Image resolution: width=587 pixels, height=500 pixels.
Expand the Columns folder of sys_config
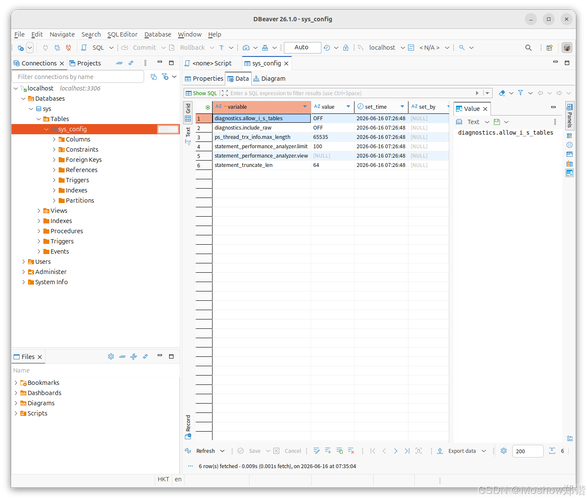coord(54,139)
